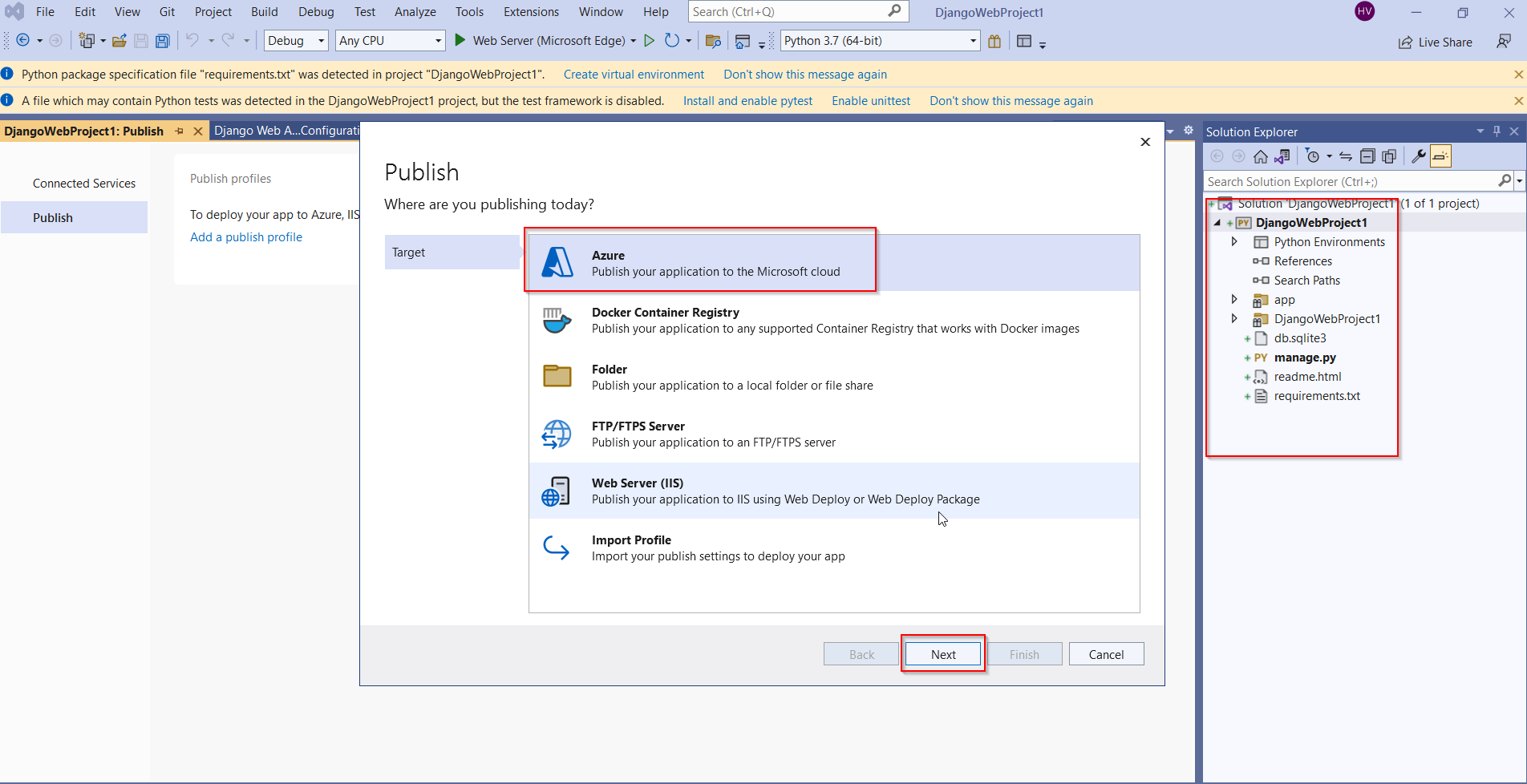Click Sync with Active Document arrows icon
This screenshot has height=784, width=1527.
tap(1346, 156)
